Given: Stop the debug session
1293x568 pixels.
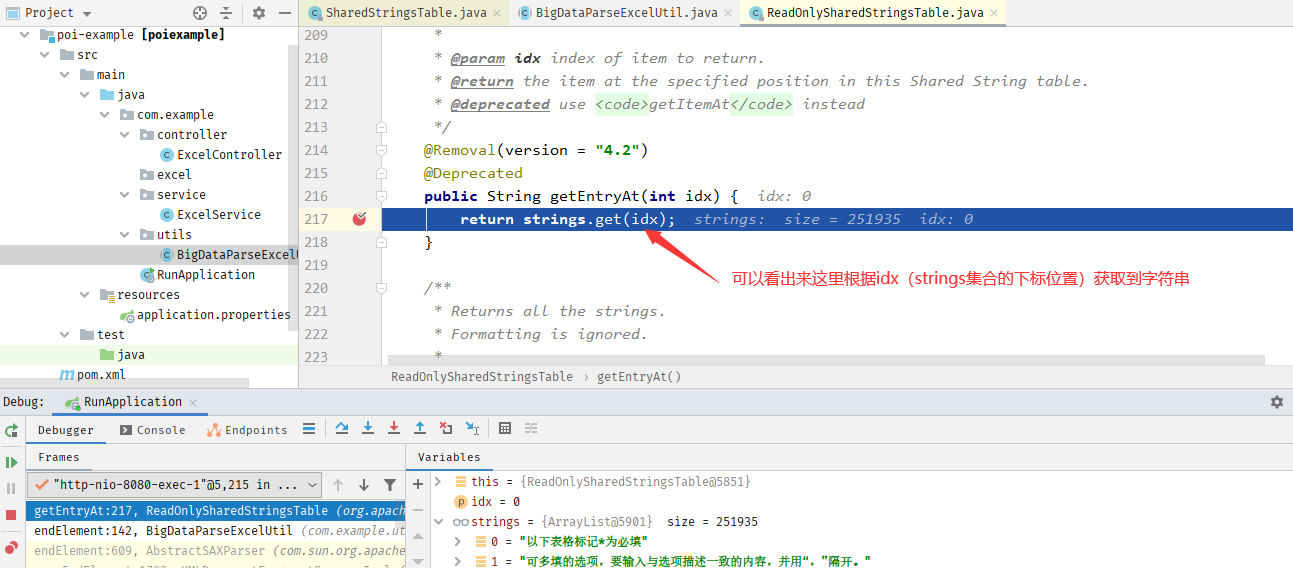Looking at the screenshot, I should click(x=11, y=515).
